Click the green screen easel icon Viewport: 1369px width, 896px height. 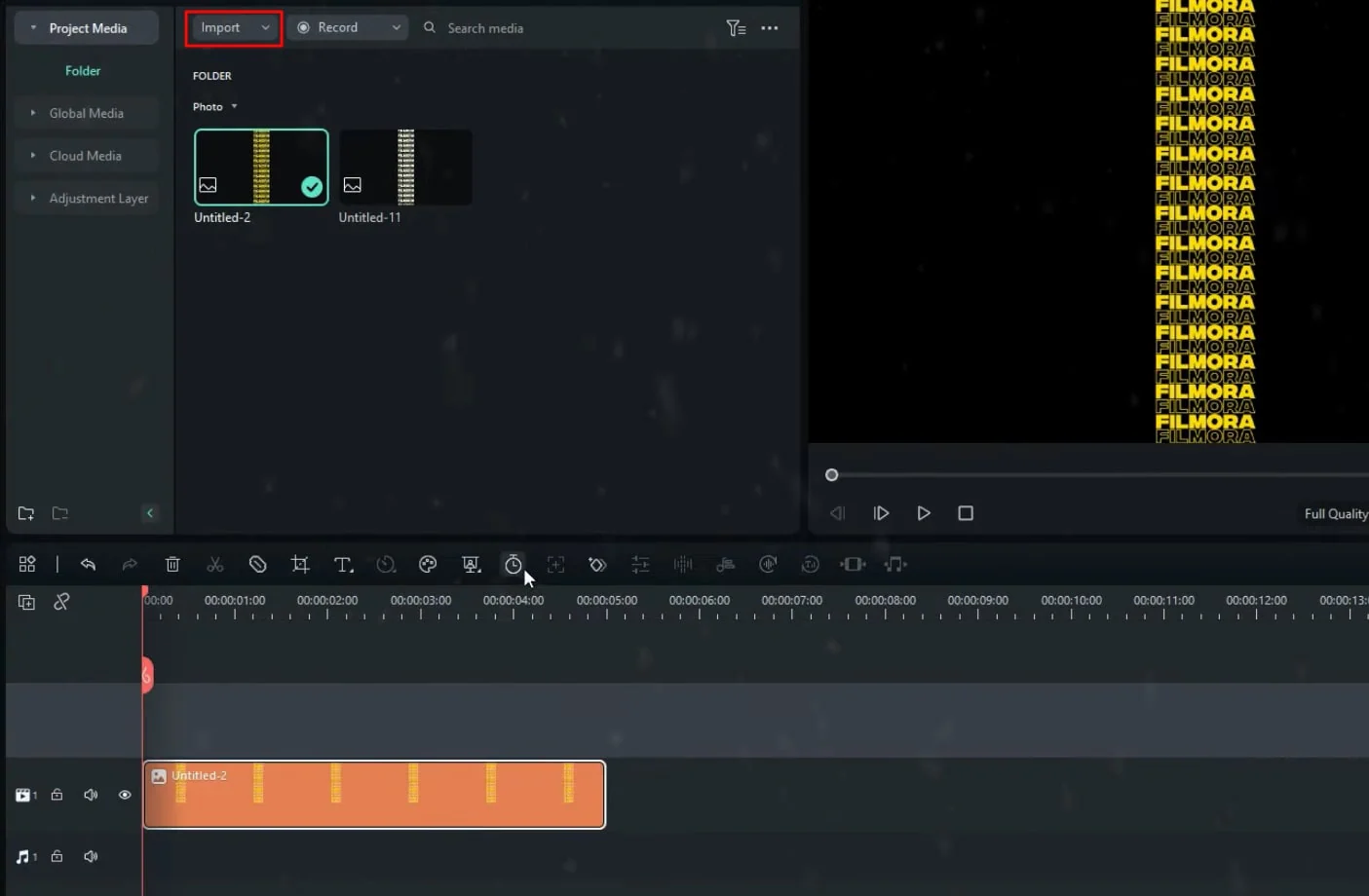click(x=471, y=564)
